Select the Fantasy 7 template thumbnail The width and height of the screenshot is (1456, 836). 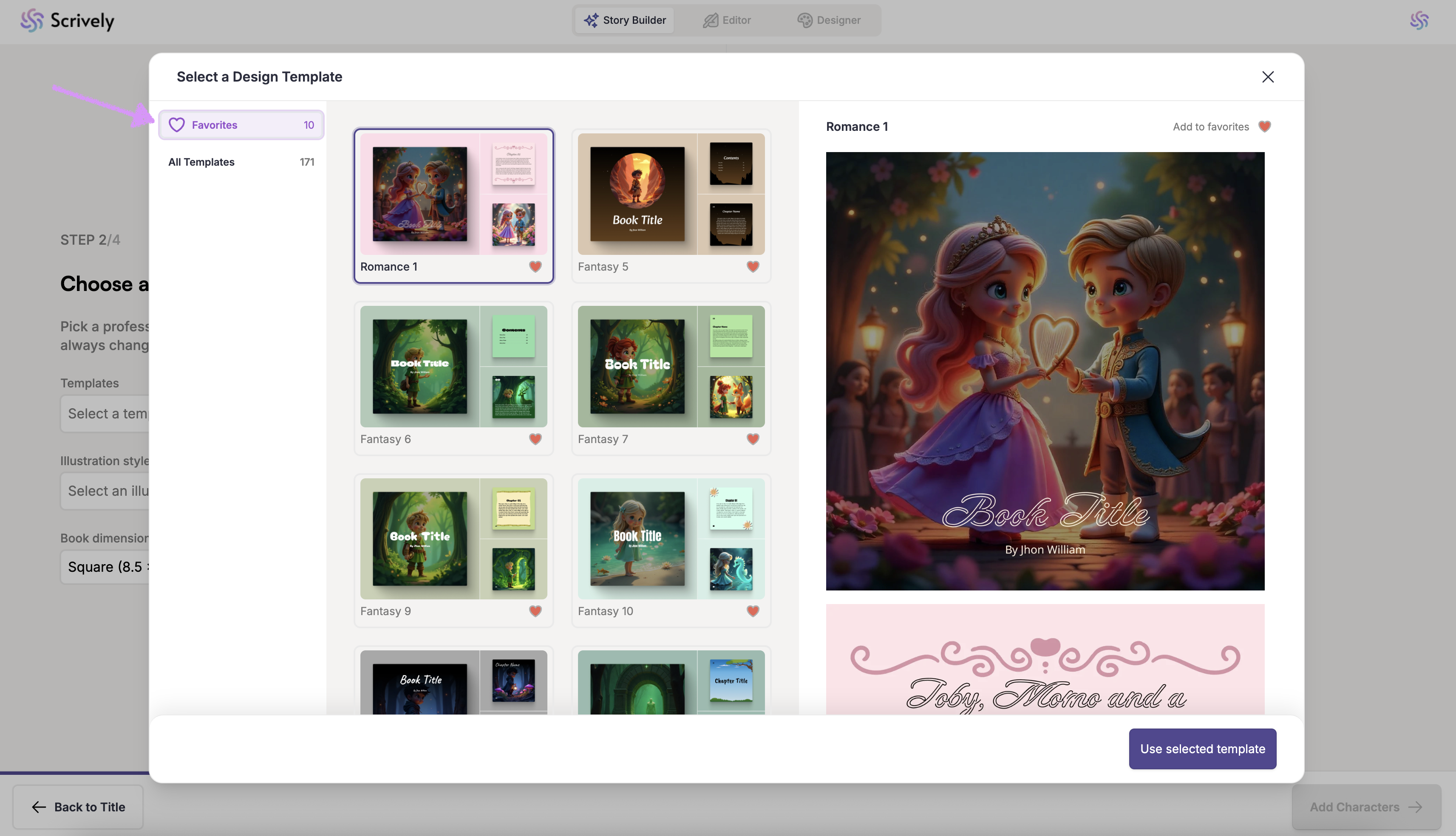tap(671, 366)
